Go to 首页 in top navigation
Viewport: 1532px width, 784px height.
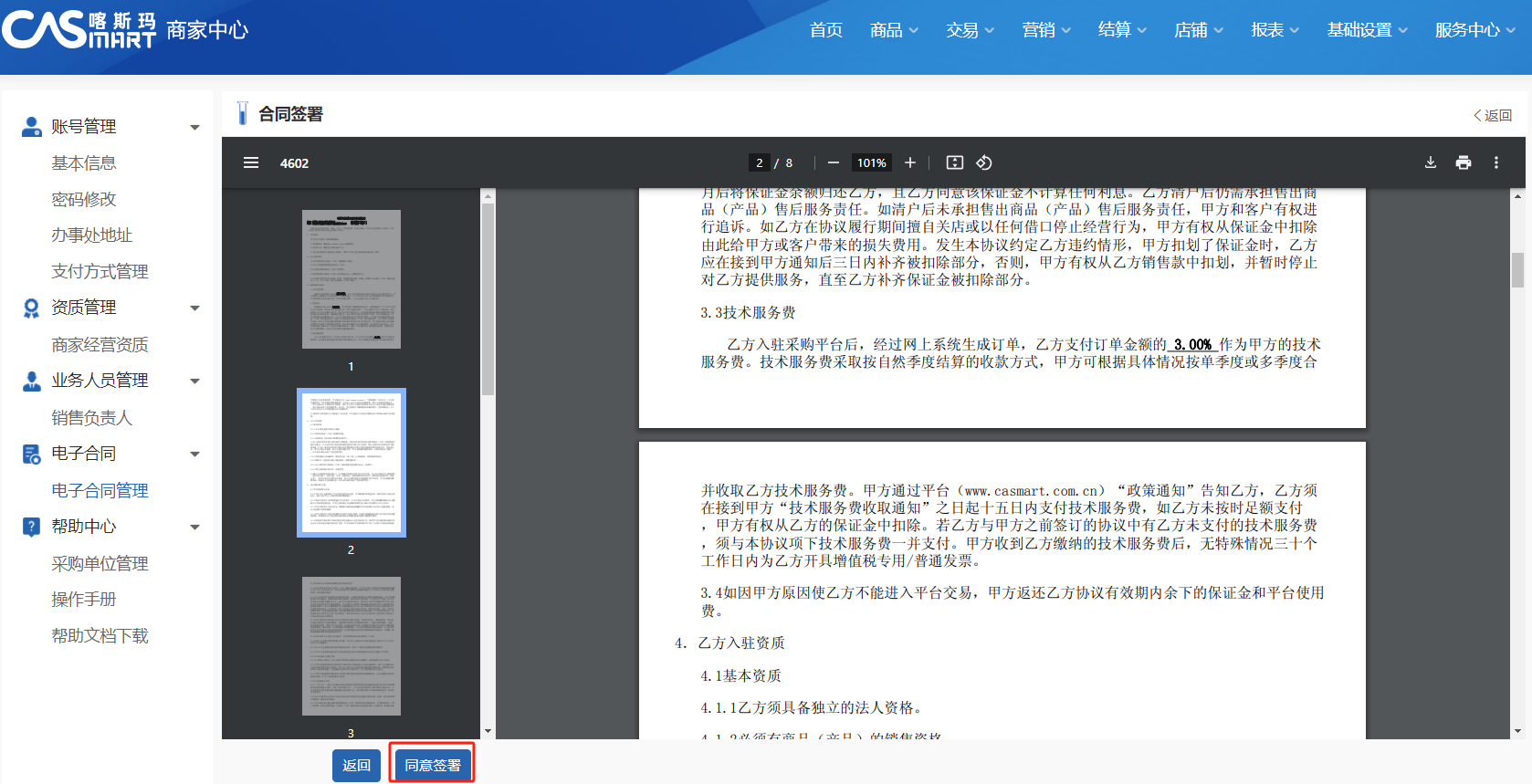pos(825,30)
